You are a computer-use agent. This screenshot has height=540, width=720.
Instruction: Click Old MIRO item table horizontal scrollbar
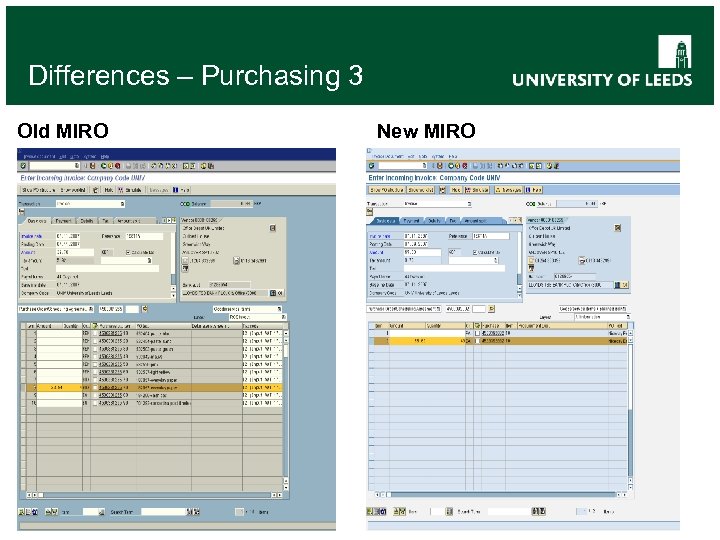(154, 495)
